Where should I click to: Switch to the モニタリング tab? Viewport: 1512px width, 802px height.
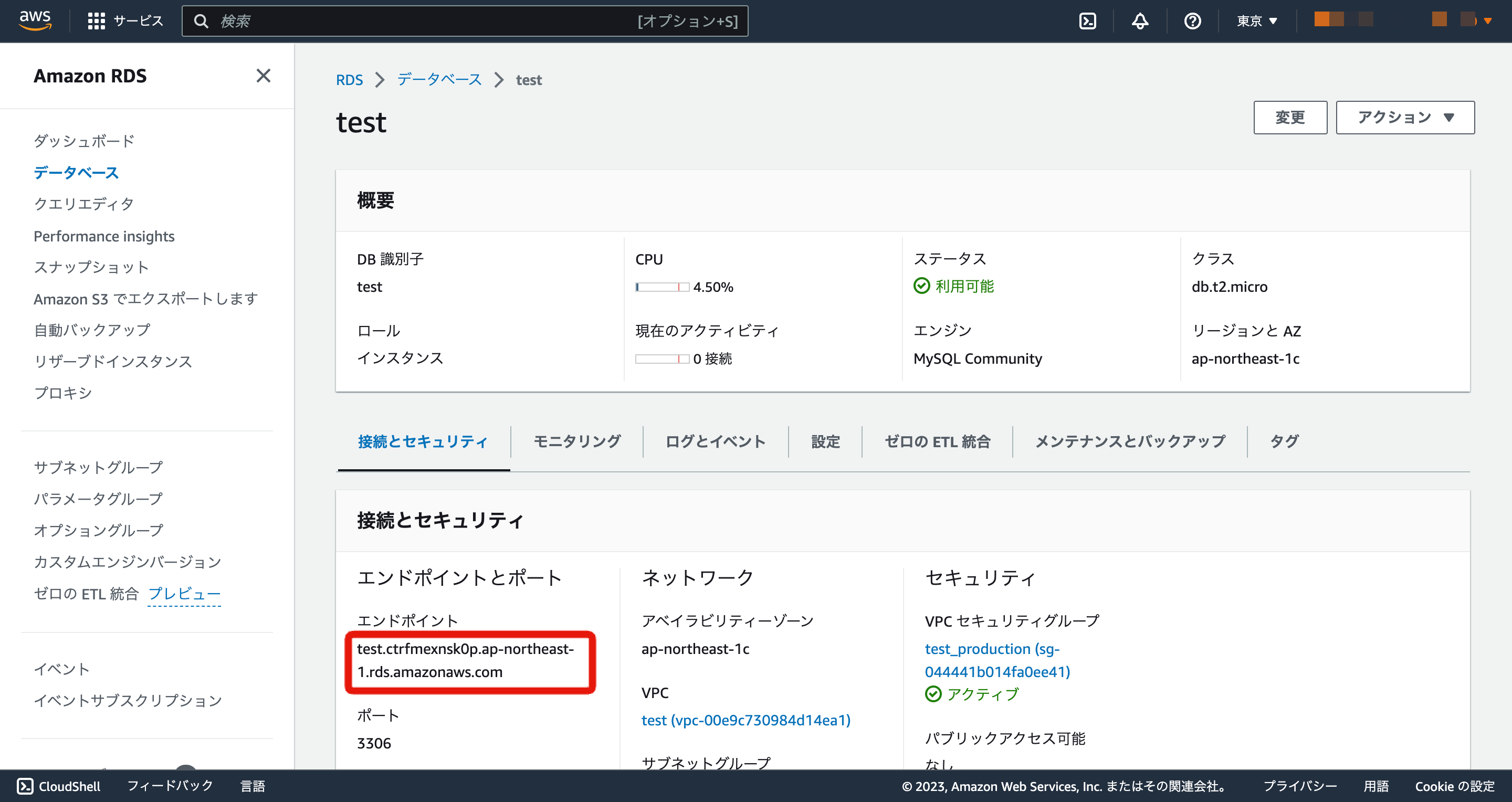[576, 441]
